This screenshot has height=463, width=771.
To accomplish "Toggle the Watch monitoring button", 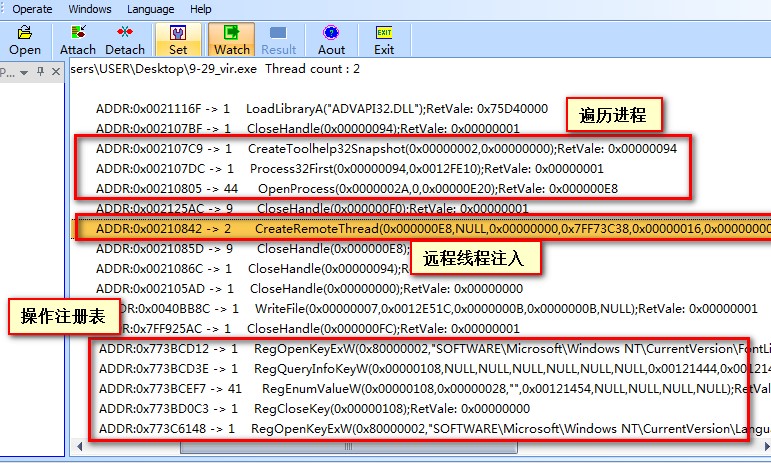I will [232, 40].
